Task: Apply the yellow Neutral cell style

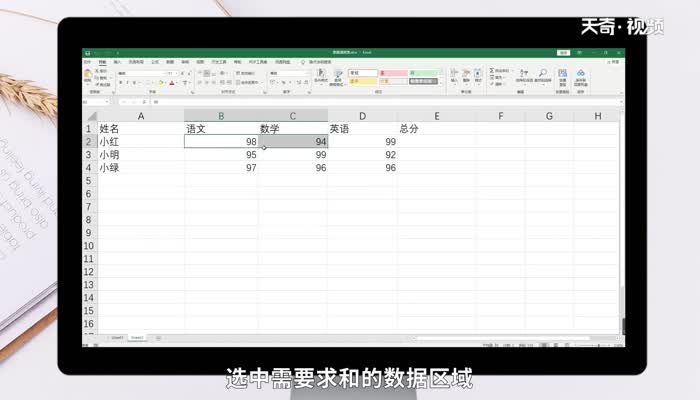Action: pos(362,82)
